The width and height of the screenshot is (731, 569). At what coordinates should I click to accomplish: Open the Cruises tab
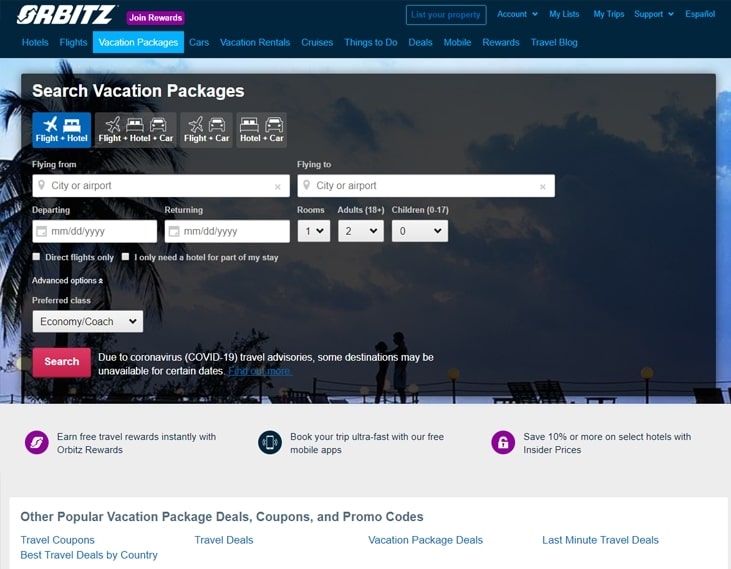(x=317, y=42)
